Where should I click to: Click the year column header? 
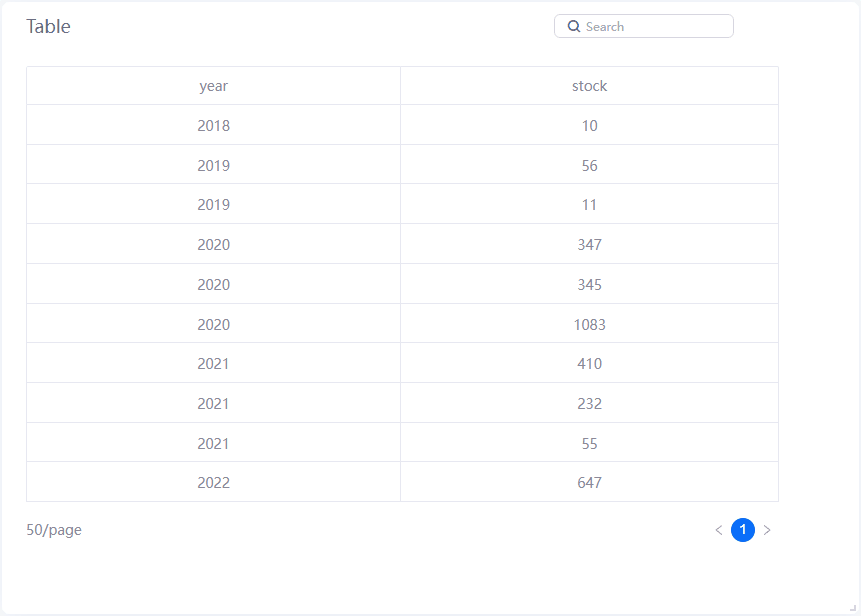click(213, 86)
